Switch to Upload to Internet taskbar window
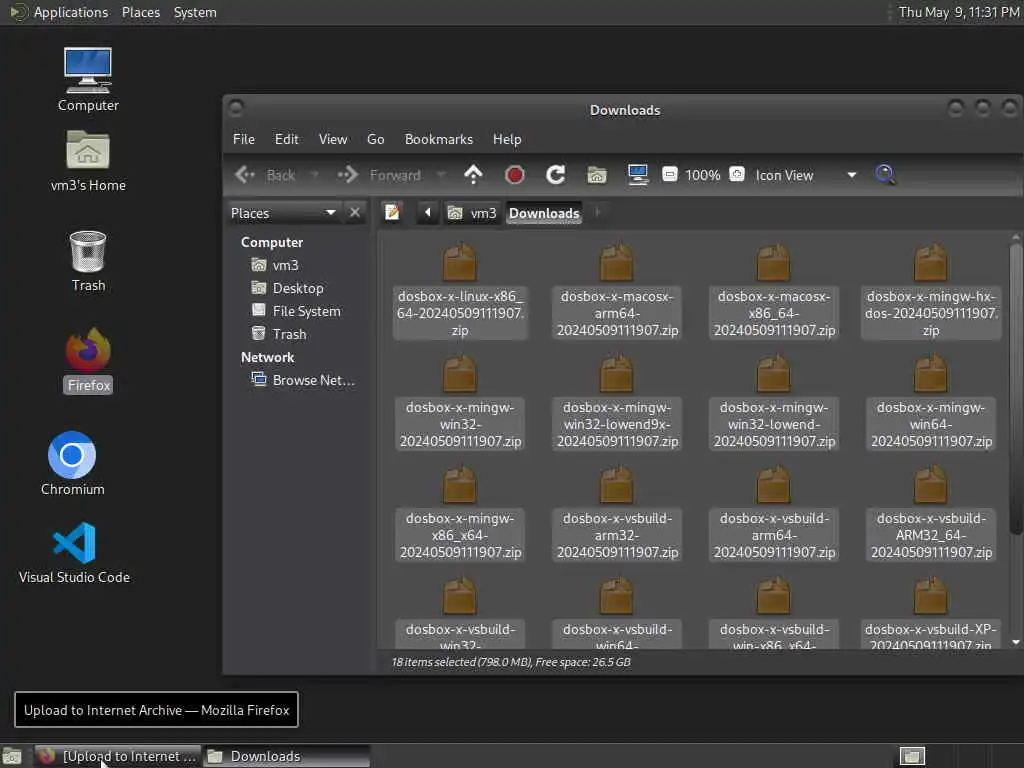The image size is (1024, 768). (118, 756)
